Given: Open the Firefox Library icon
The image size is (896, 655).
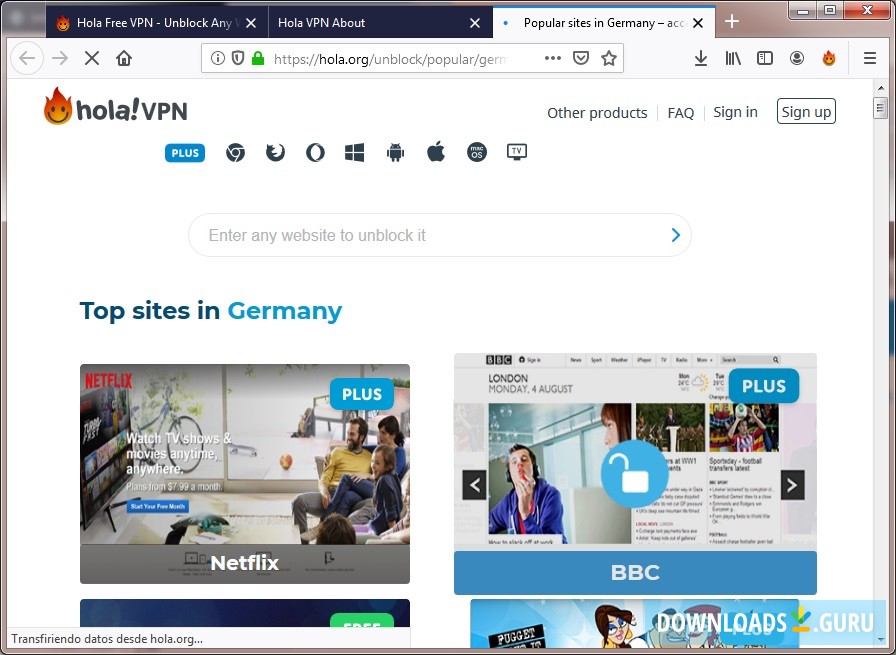Looking at the screenshot, I should pyautogui.click(x=733, y=57).
